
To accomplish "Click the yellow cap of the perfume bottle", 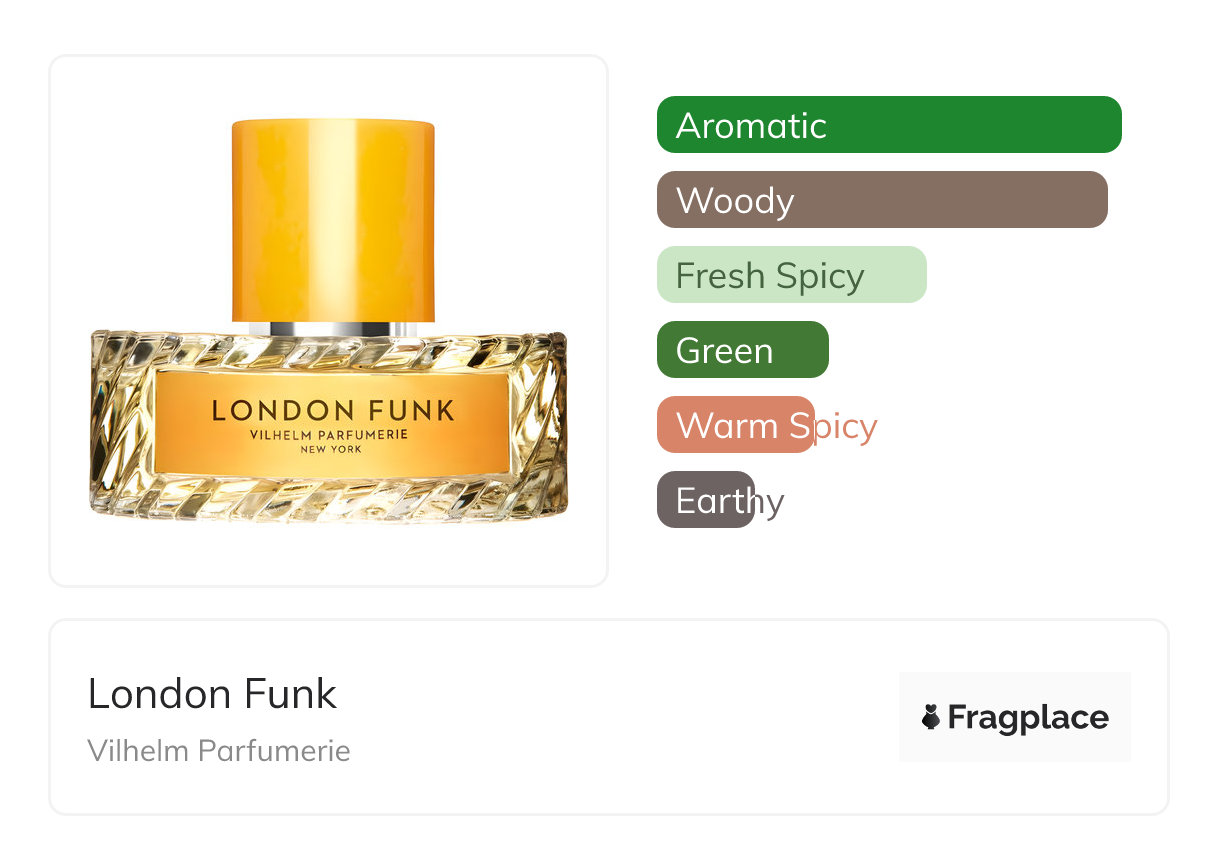I will (x=333, y=220).
